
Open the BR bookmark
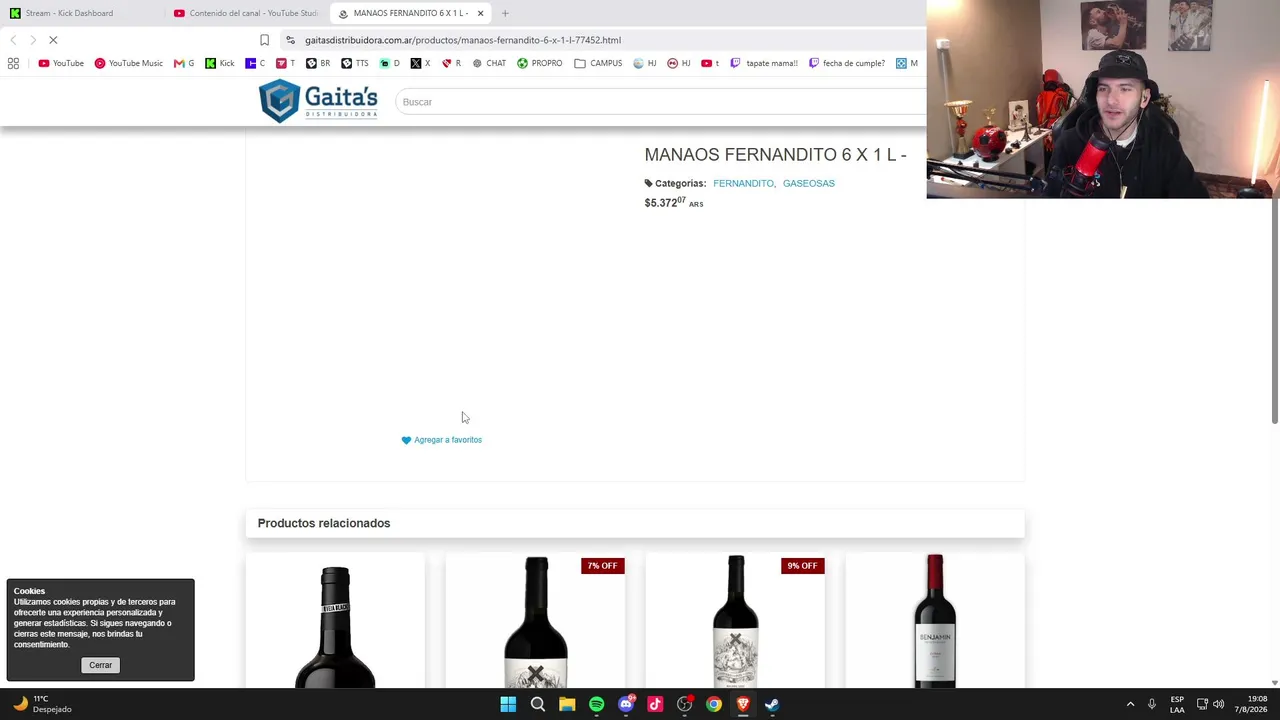click(x=318, y=63)
